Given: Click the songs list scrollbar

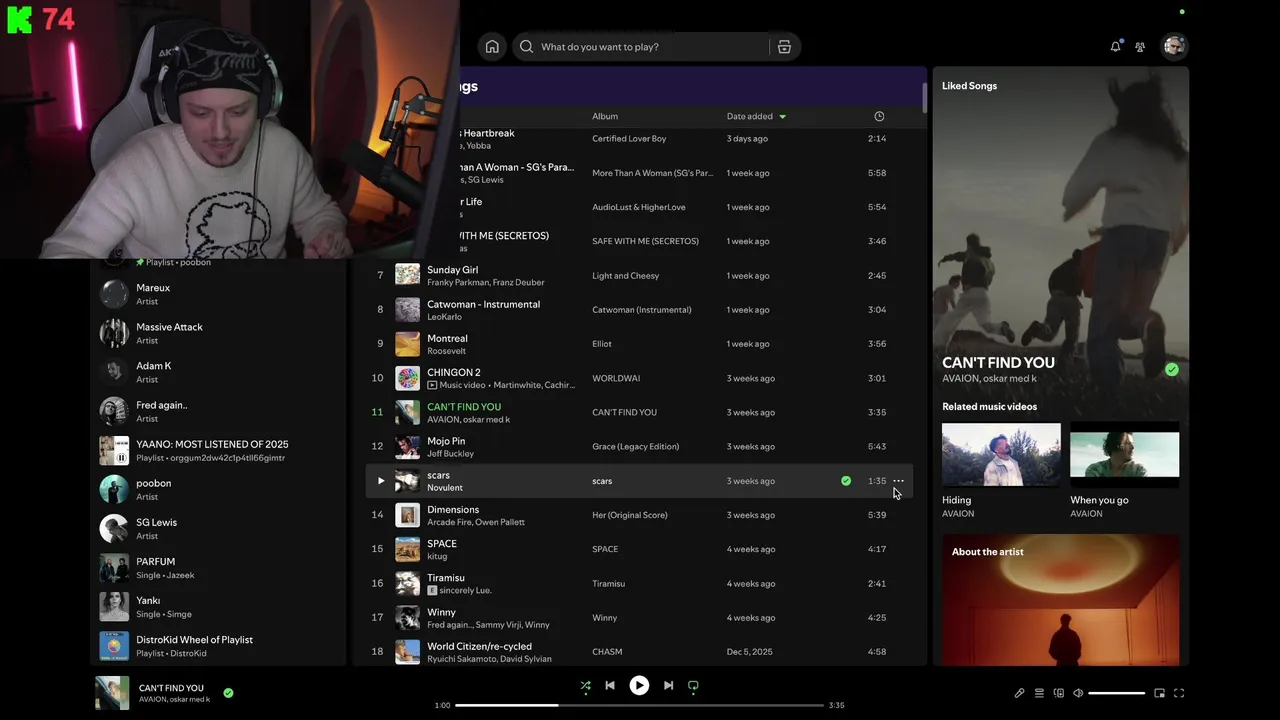Looking at the screenshot, I should tap(925, 97).
